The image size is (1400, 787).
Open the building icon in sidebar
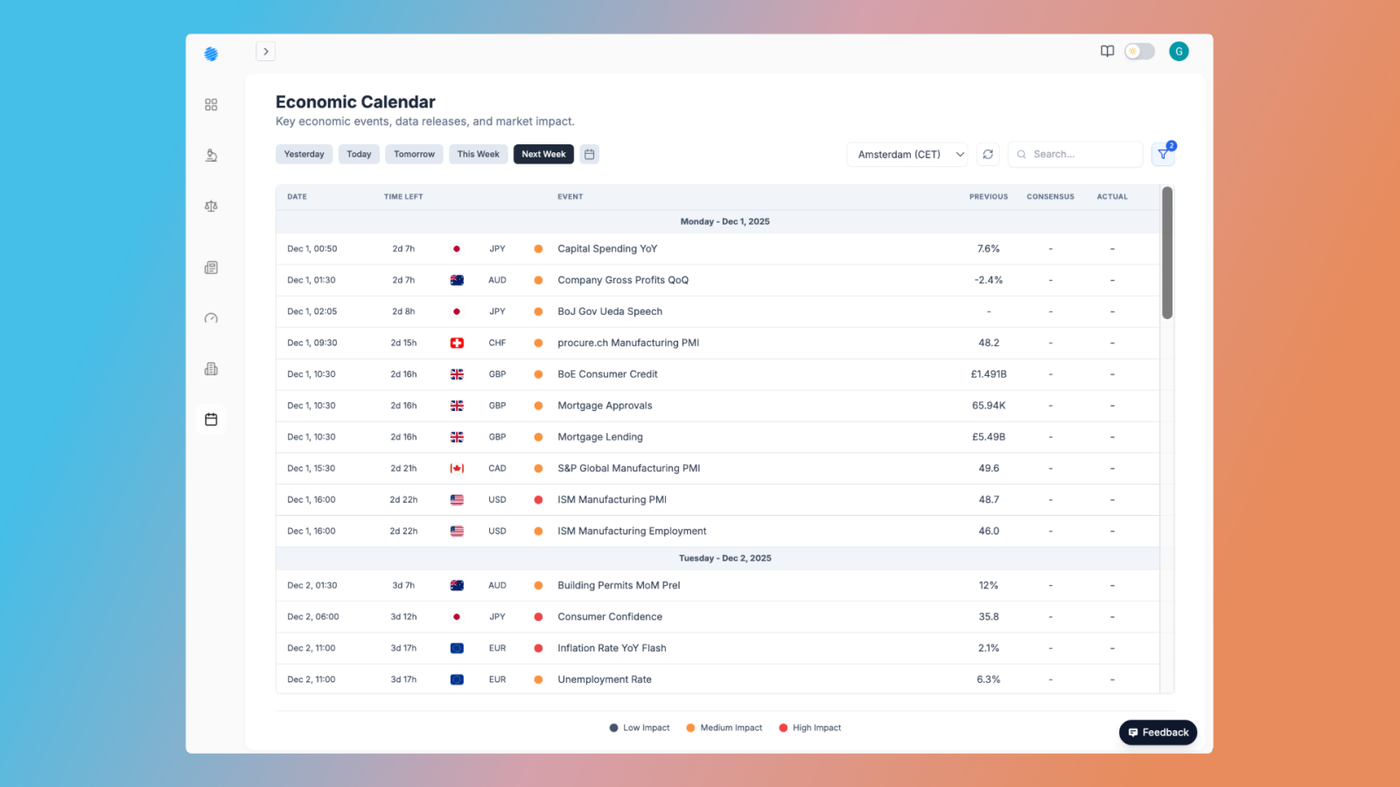[x=211, y=369]
